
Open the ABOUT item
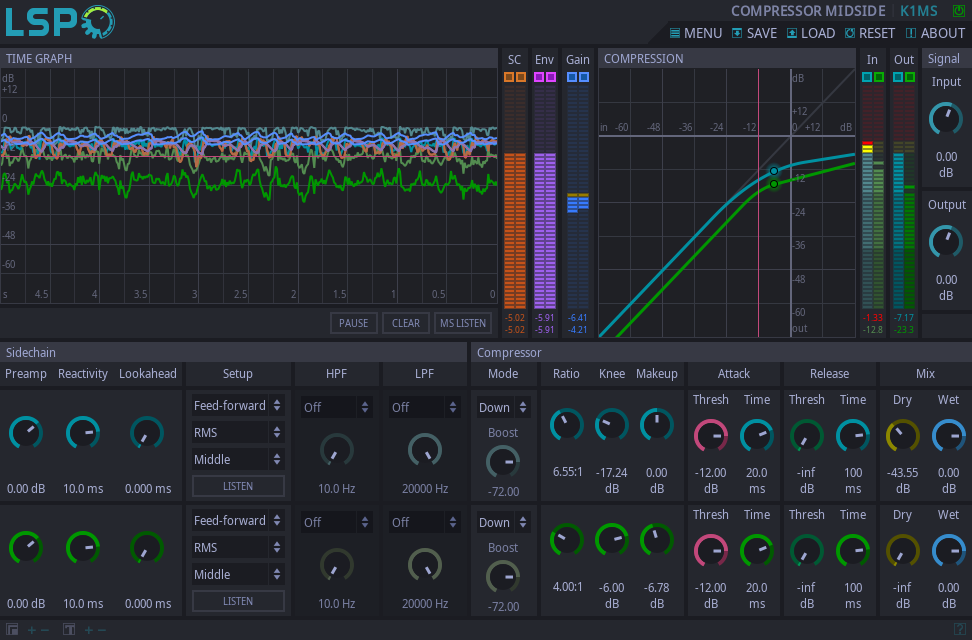(x=935, y=33)
